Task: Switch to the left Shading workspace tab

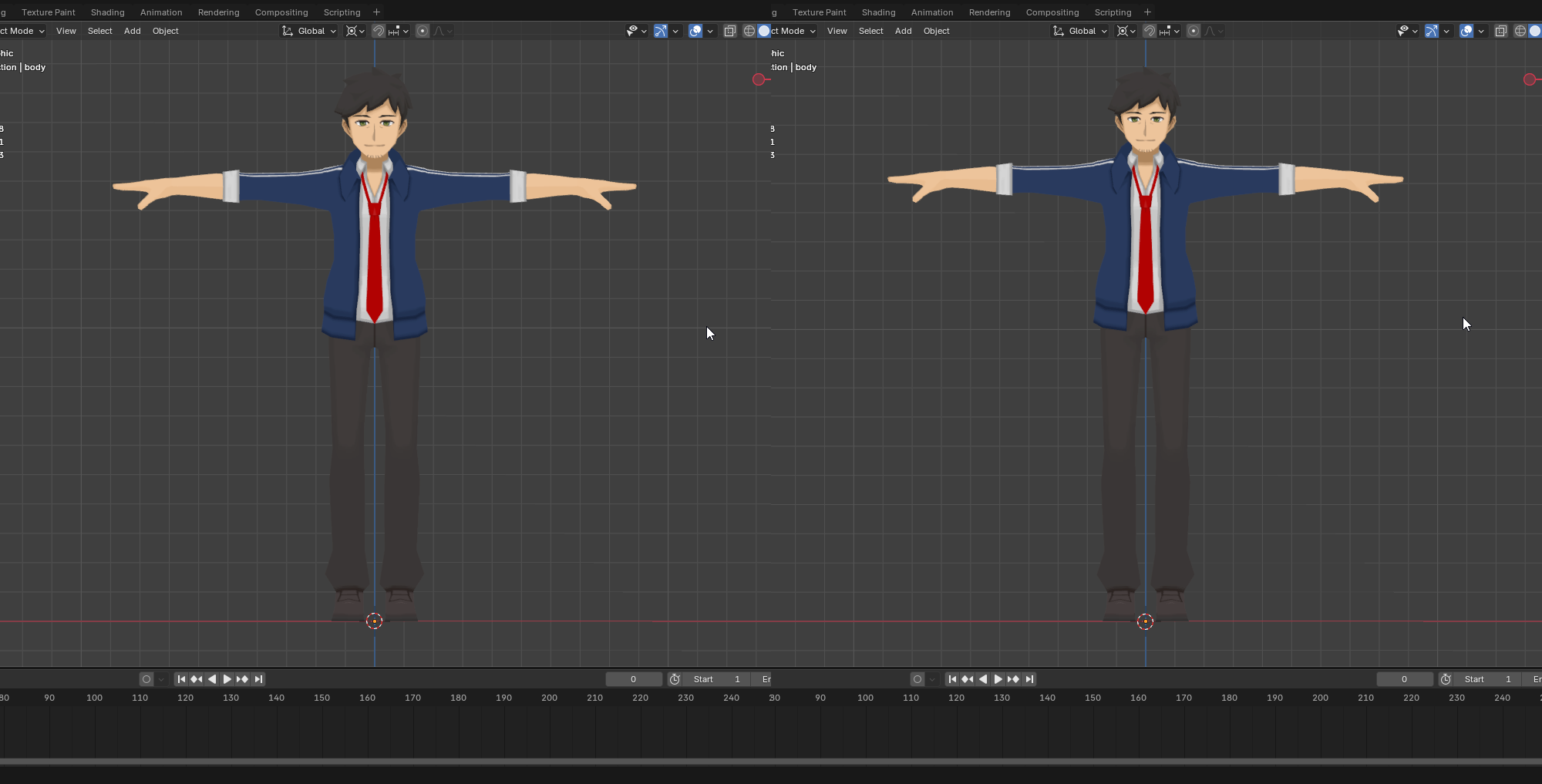Action: [107, 12]
